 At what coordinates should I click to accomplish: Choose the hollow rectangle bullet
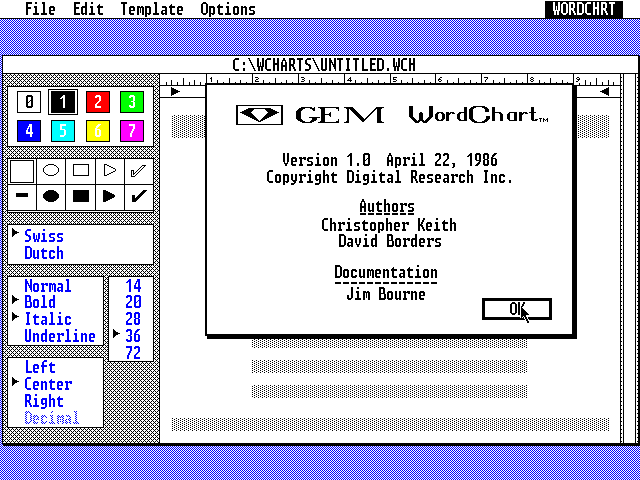(80, 170)
